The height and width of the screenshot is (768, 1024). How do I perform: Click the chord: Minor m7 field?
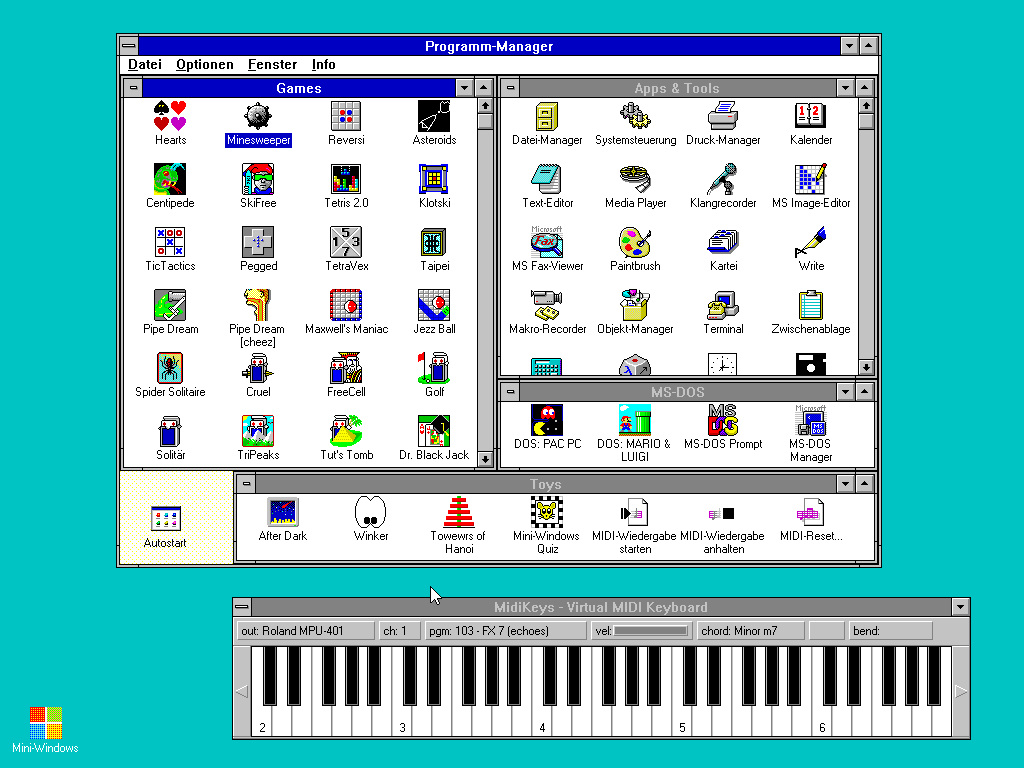pyautogui.click(x=750, y=631)
